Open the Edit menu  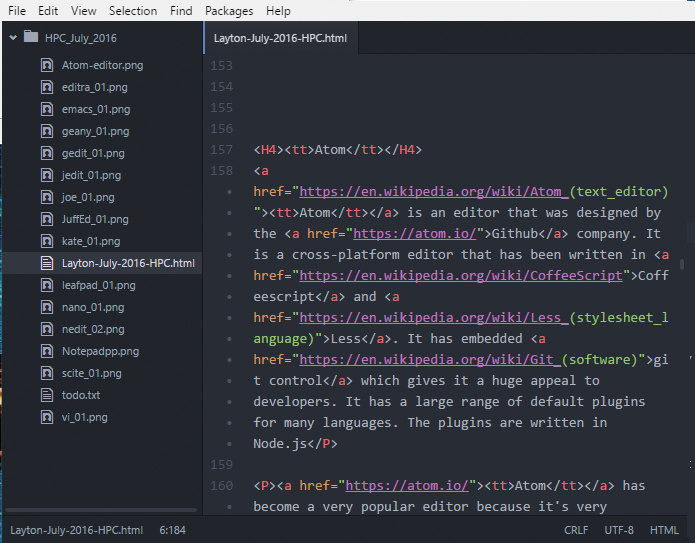(x=48, y=11)
